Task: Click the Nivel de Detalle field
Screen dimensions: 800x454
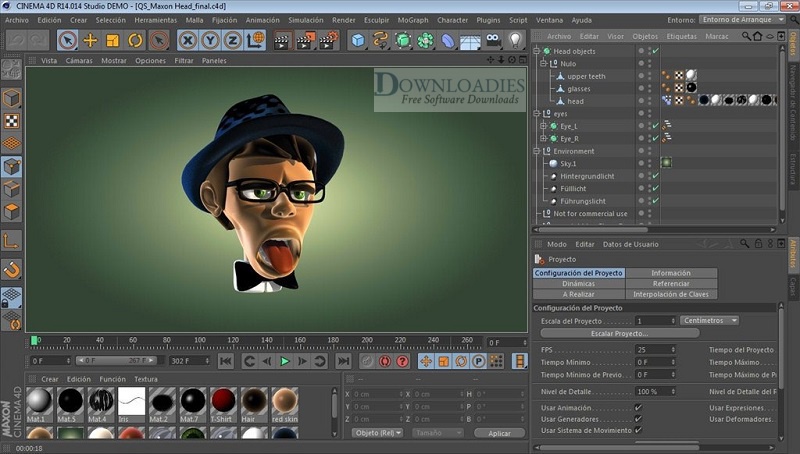Action: click(655, 392)
